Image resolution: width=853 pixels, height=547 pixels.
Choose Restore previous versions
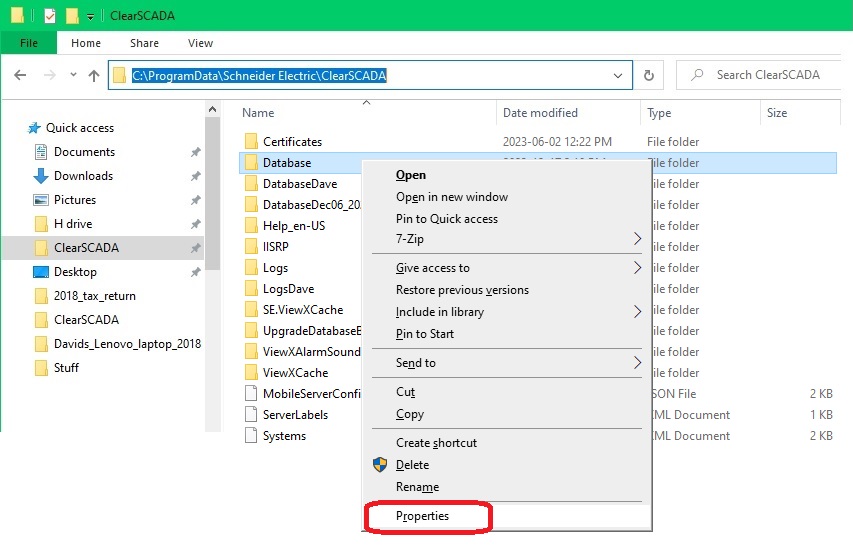point(462,290)
